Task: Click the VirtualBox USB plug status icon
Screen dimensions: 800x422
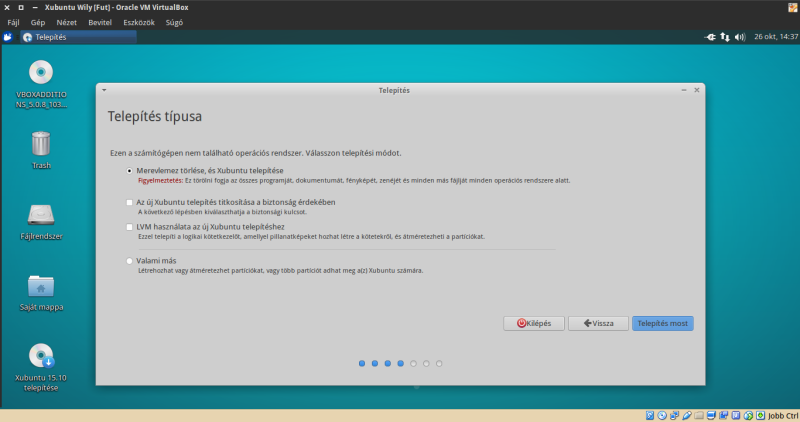Action: click(x=687, y=415)
